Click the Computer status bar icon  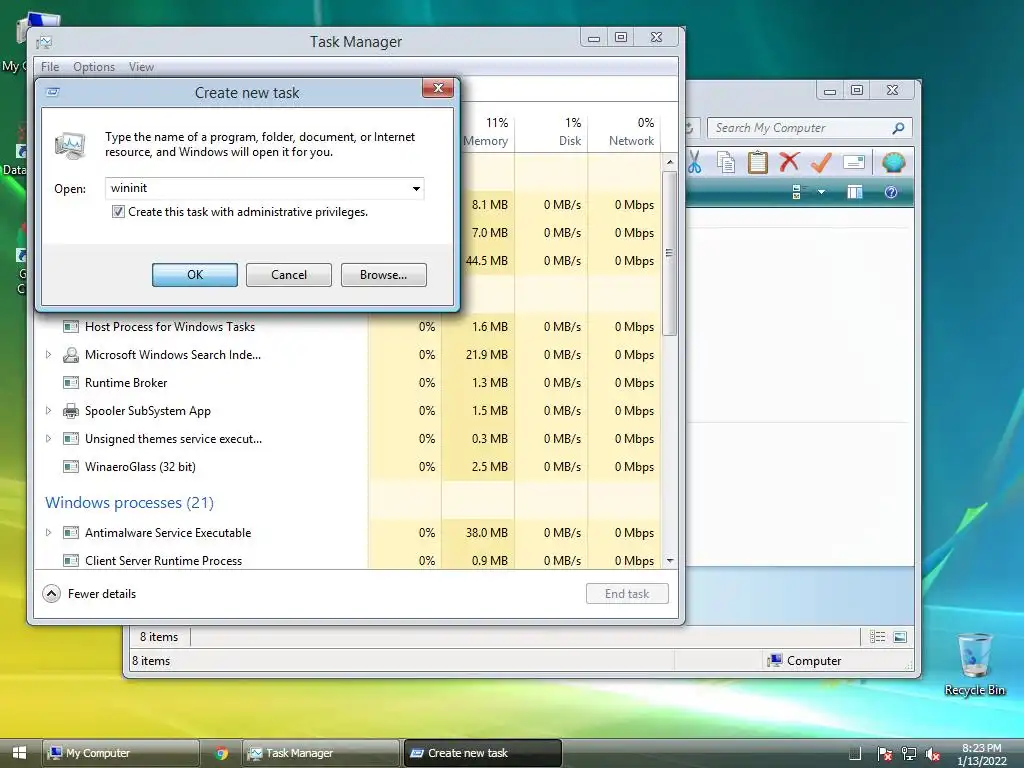pyautogui.click(x=775, y=660)
